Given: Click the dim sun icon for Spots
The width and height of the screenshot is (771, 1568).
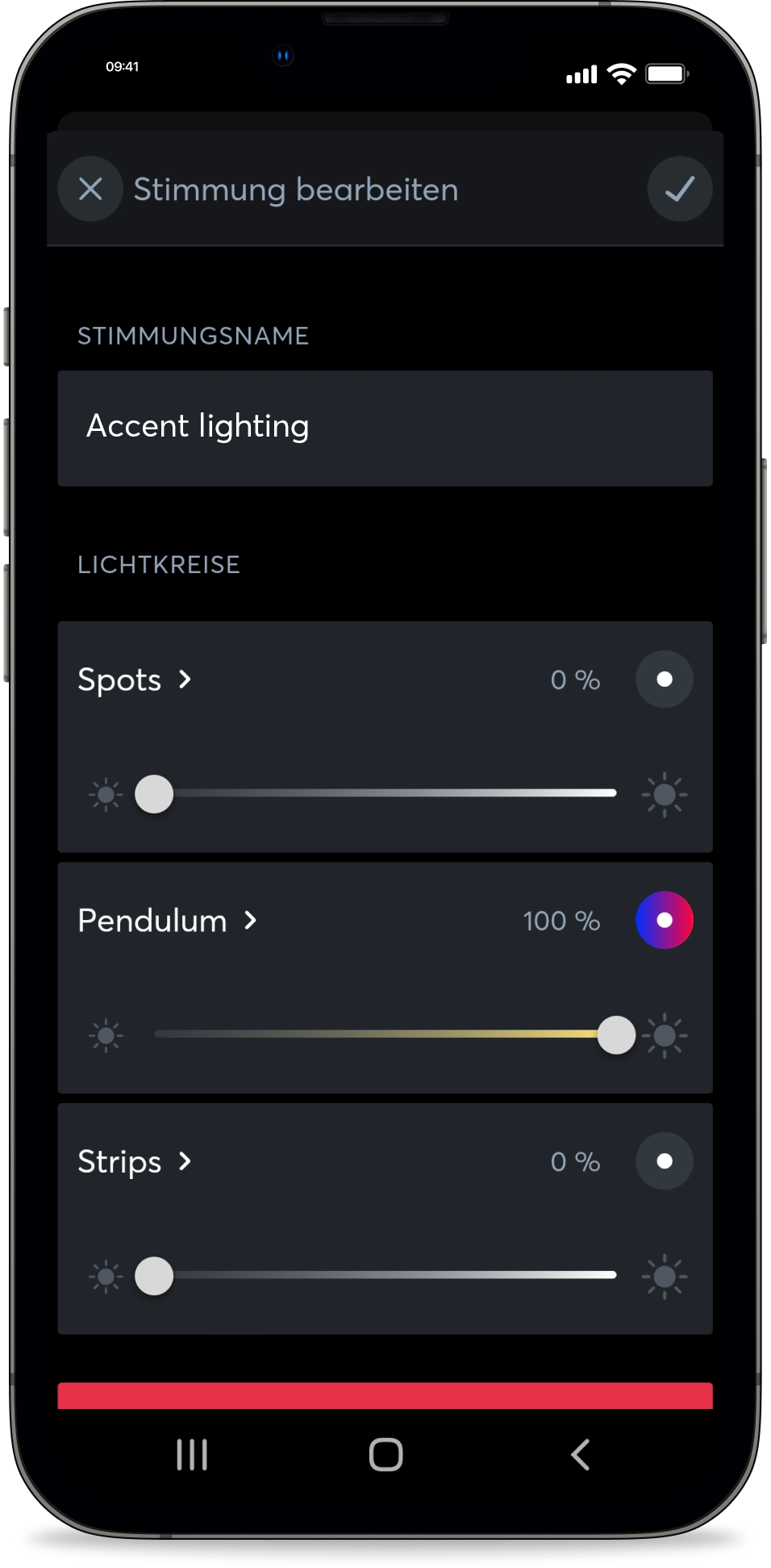Looking at the screenshot, I should coord(106,795).
